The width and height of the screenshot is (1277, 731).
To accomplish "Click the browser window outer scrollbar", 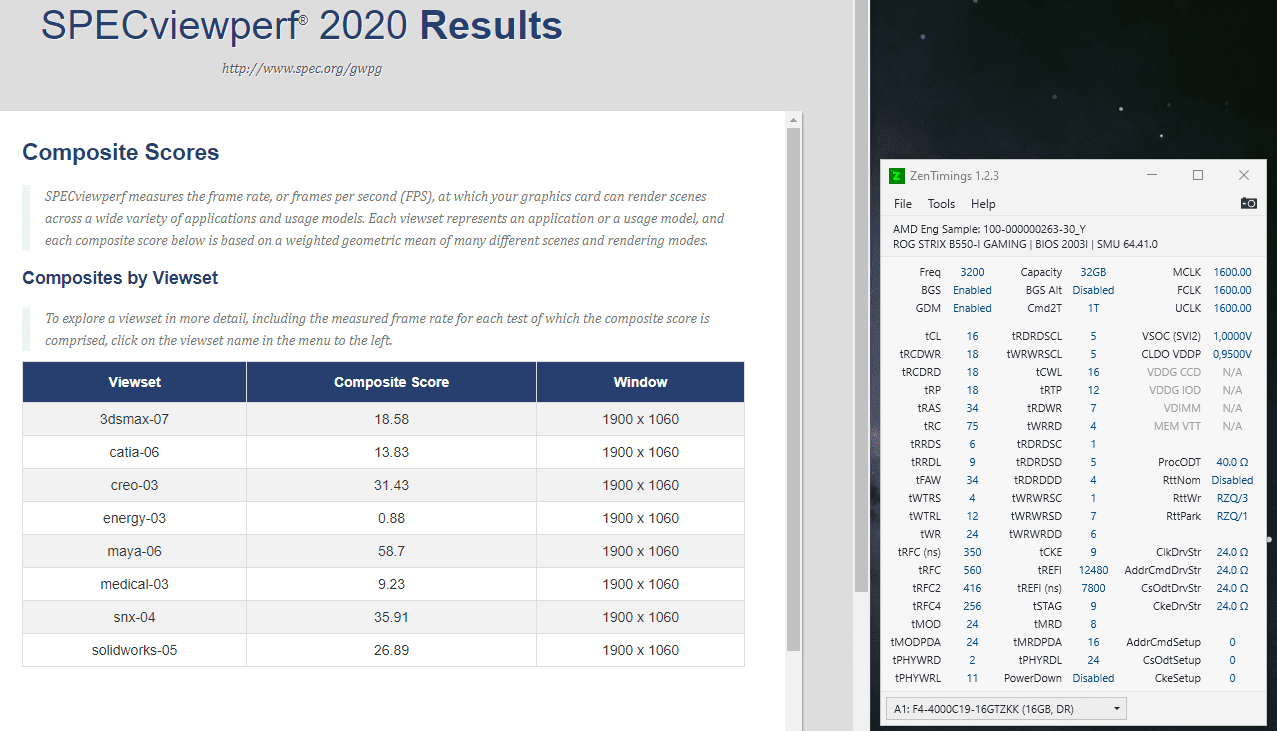I will 861,297.
